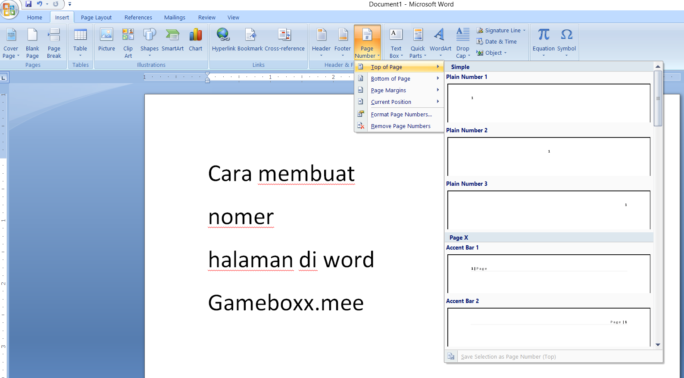Open Clip Art pane

point(128,43)
